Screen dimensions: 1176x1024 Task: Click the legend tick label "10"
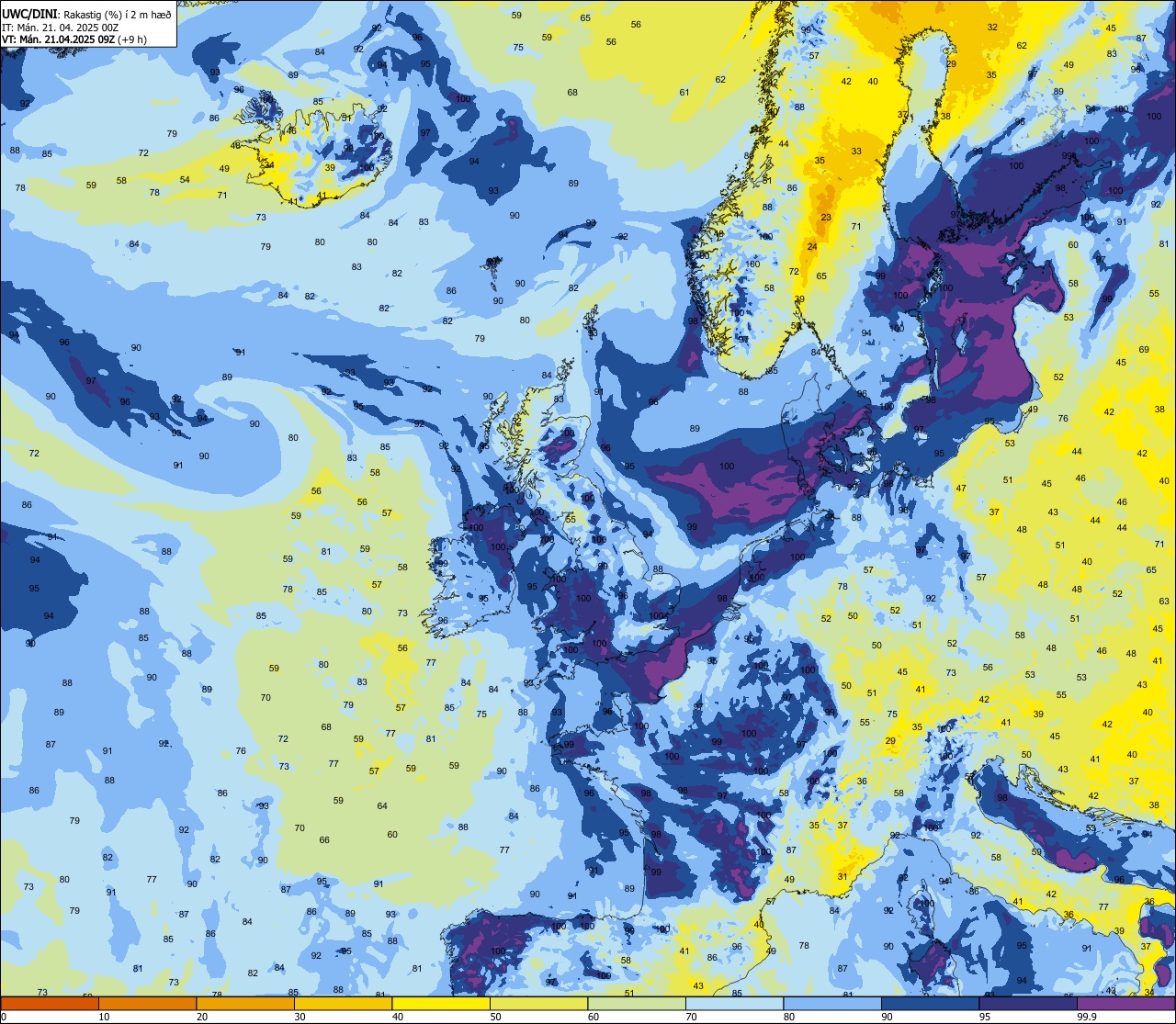tap(105, 1017)
